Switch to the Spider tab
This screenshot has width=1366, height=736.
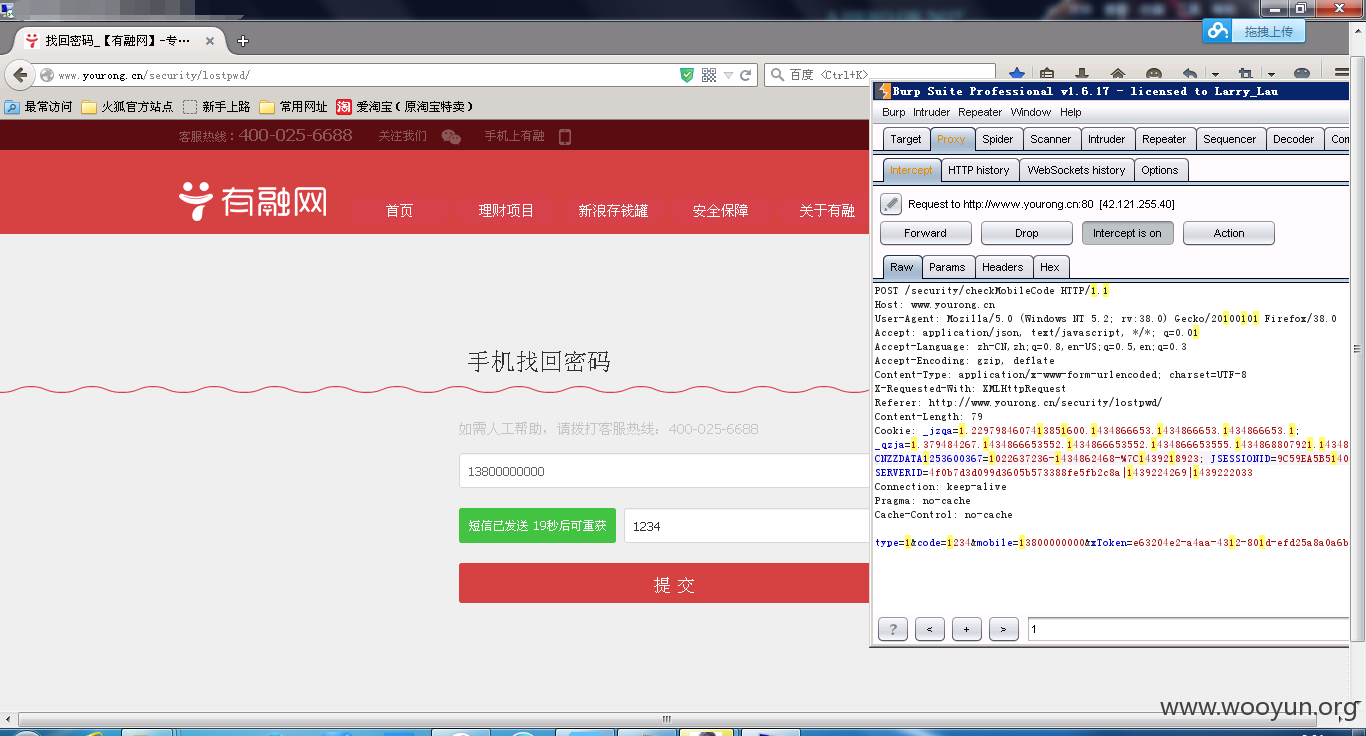(x=997, y=139)
